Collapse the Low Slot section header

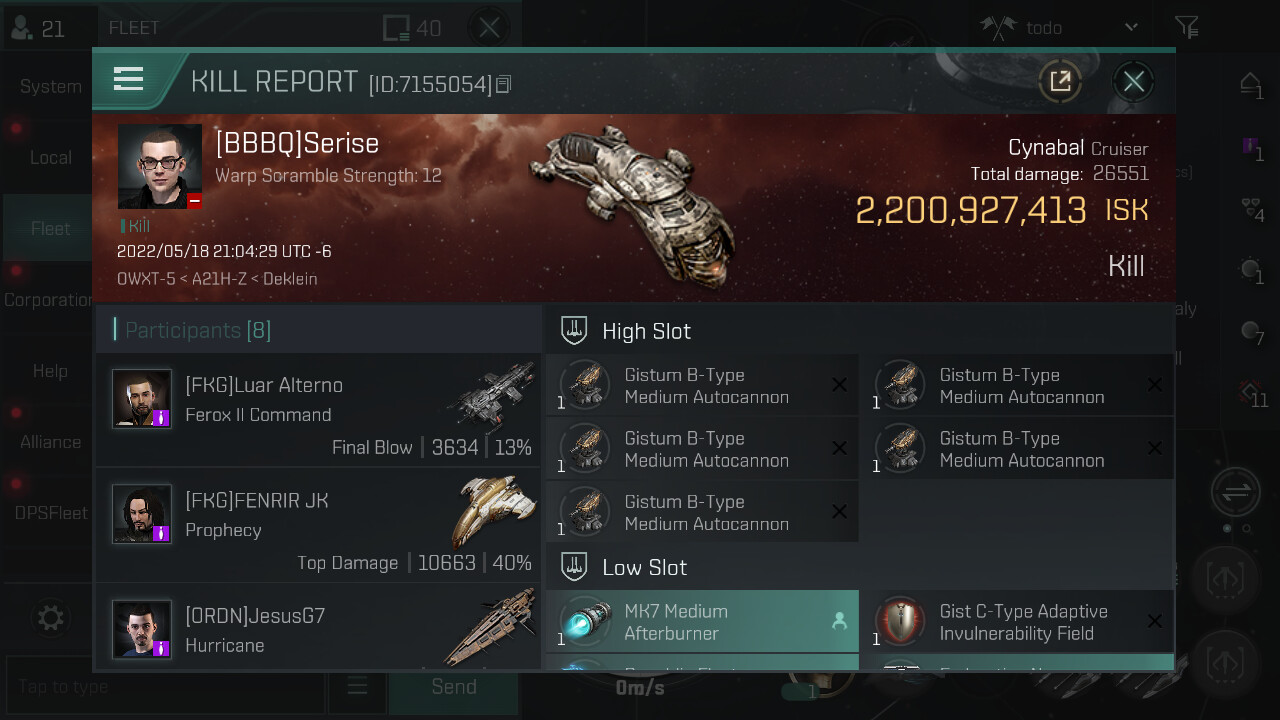[x=860, y=567]
